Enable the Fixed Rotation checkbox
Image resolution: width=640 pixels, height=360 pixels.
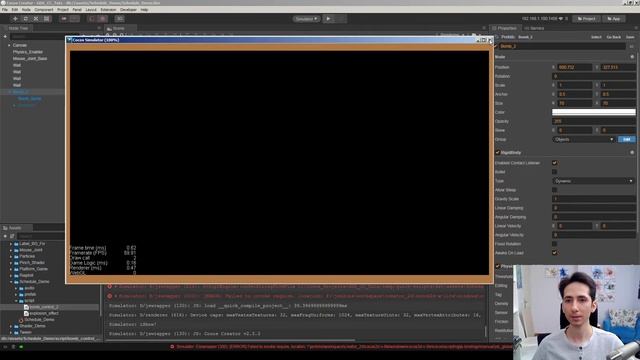tap(554, 244)
